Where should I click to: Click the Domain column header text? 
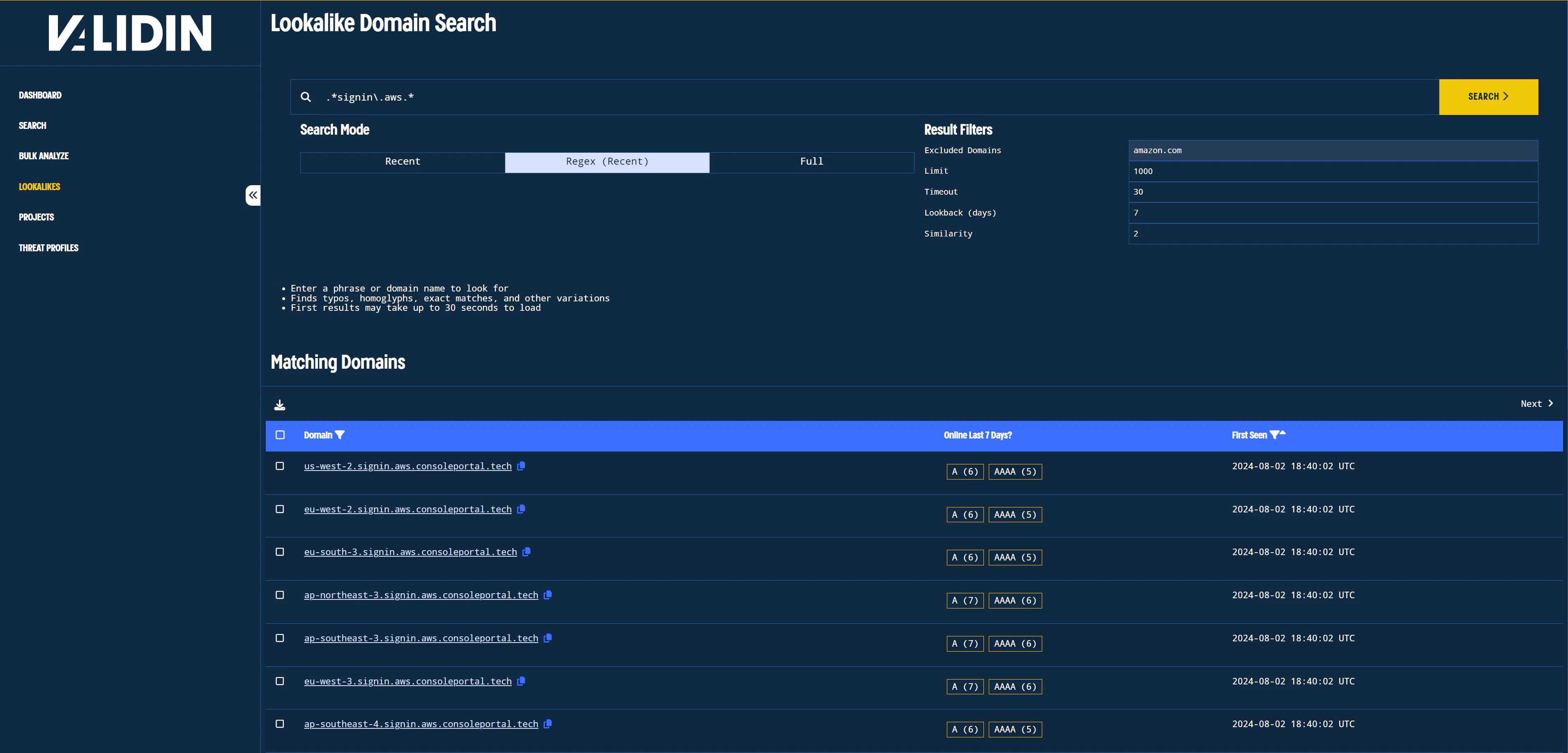(x=318, y=436)
